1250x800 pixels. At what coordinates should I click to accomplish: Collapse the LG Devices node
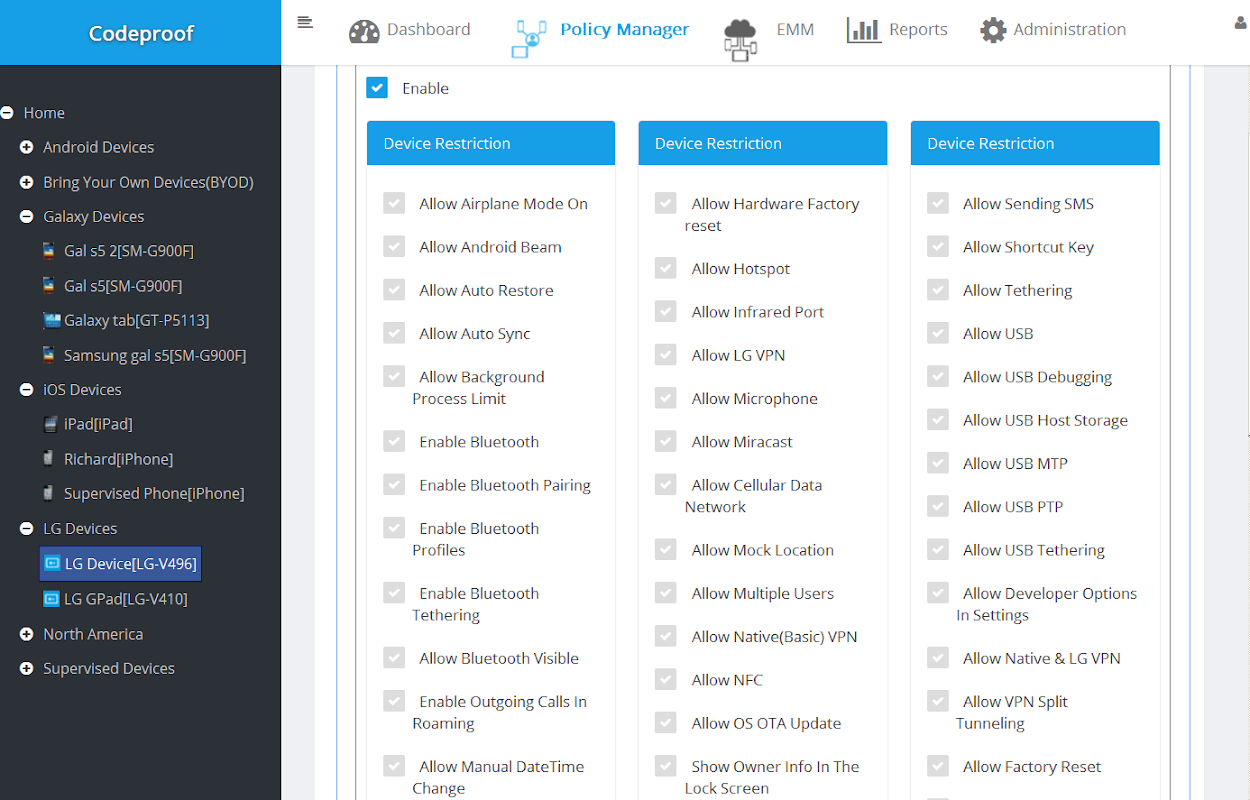coord(26,529)
